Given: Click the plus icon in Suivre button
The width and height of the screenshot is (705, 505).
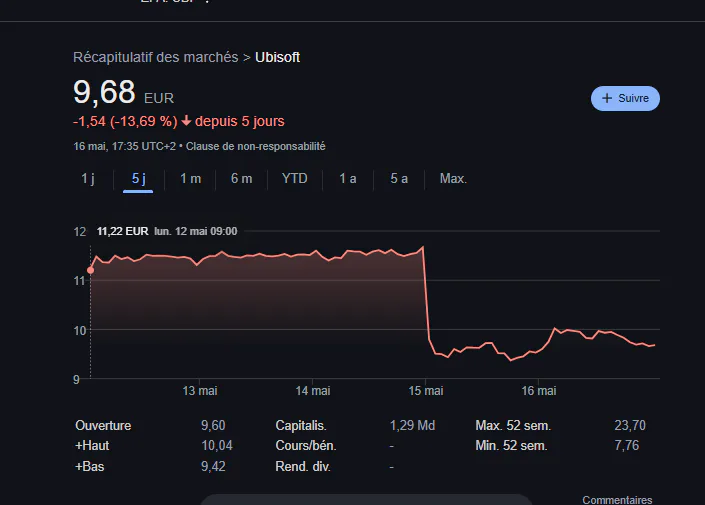Looking at the screenshot, I should pos(607,98).
